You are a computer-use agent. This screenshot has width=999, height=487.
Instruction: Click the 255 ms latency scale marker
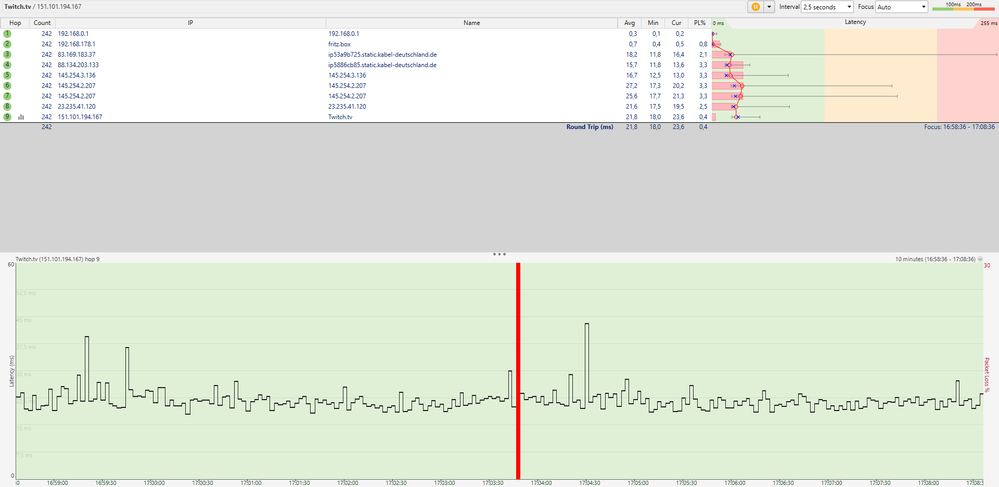click(989, 24)
